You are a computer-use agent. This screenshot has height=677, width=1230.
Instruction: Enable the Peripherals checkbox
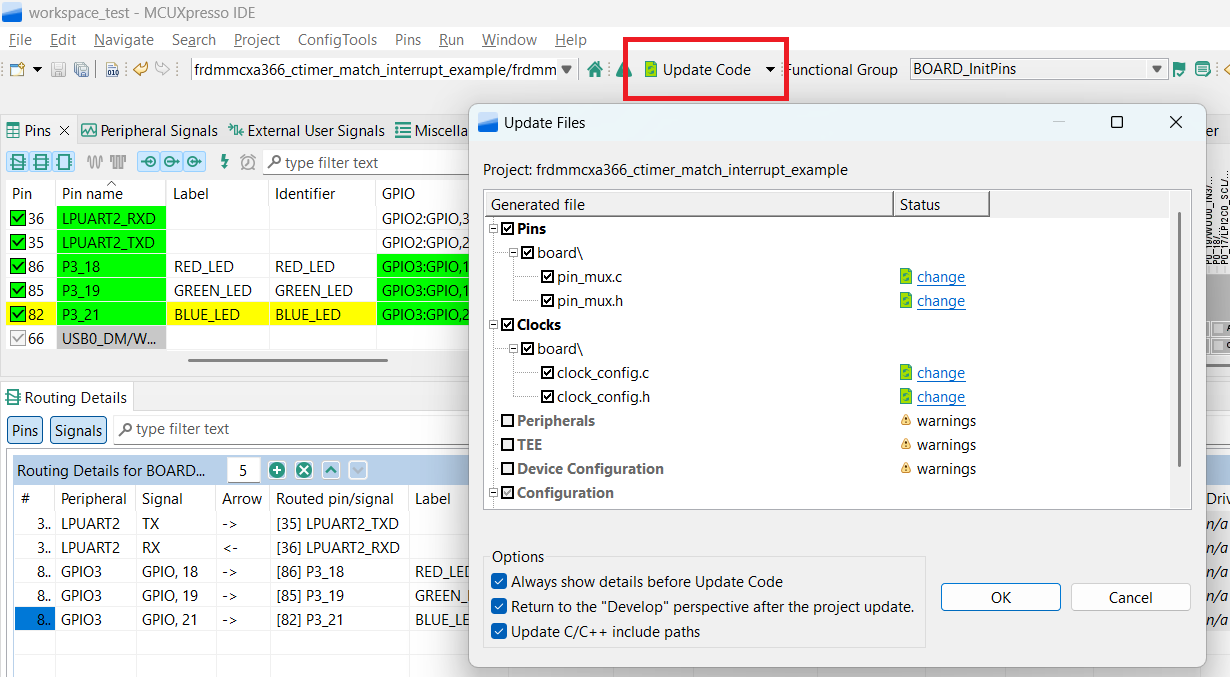click(x=508, y=421)
